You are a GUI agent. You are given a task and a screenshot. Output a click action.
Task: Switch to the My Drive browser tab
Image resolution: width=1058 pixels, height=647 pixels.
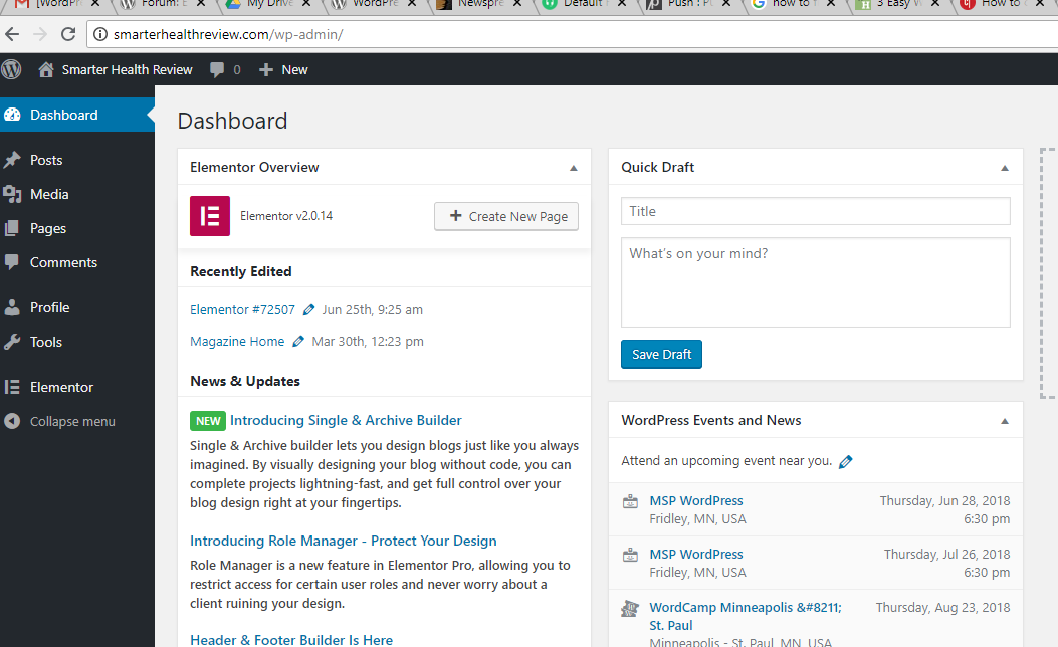point(269,4)
